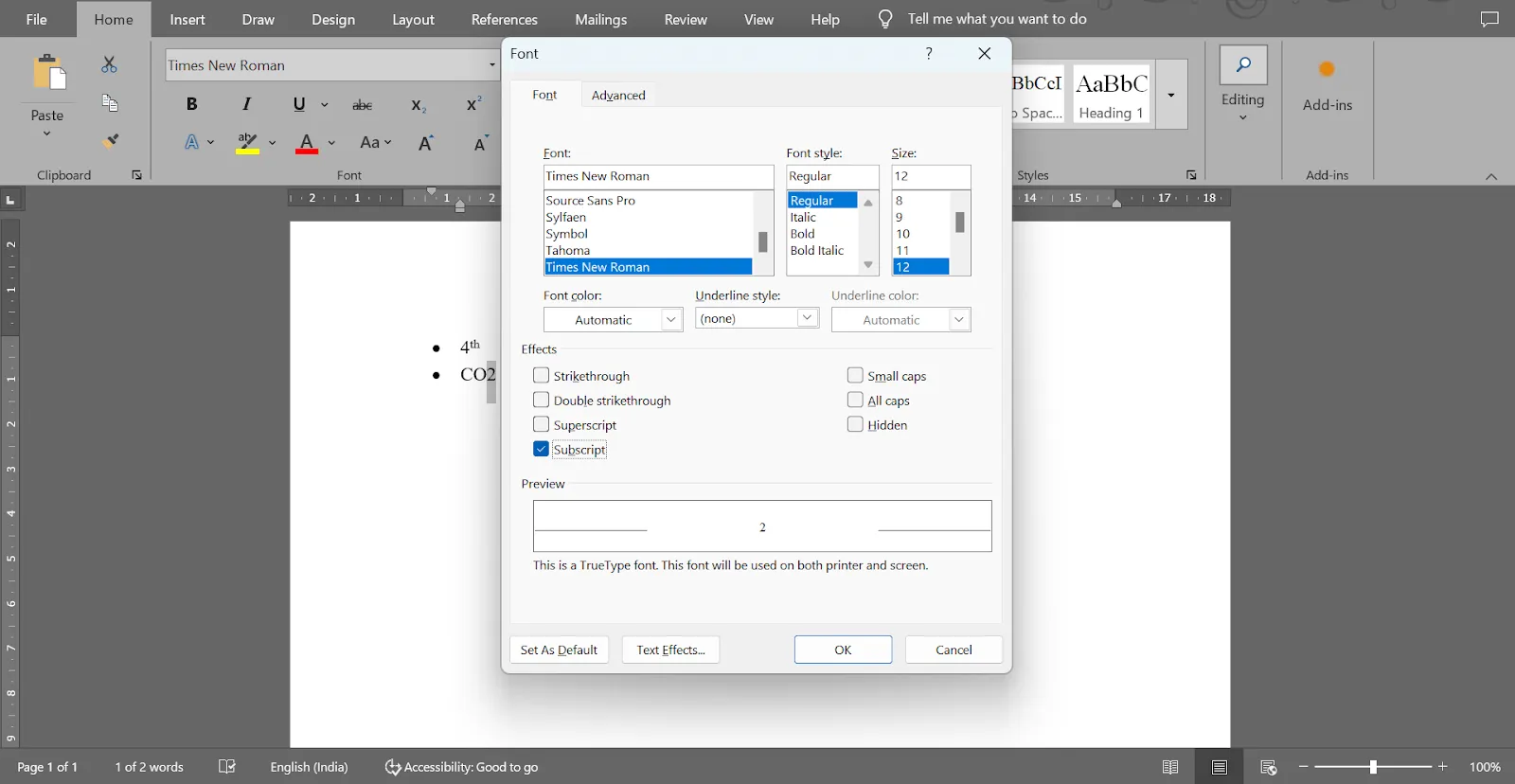Click the Set As Default button
The height and width of the screenshot is (784, 1515).
[x=559, y=650]
